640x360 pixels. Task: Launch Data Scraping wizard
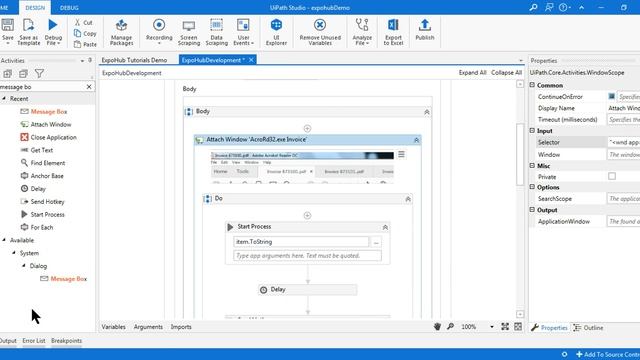216,31
